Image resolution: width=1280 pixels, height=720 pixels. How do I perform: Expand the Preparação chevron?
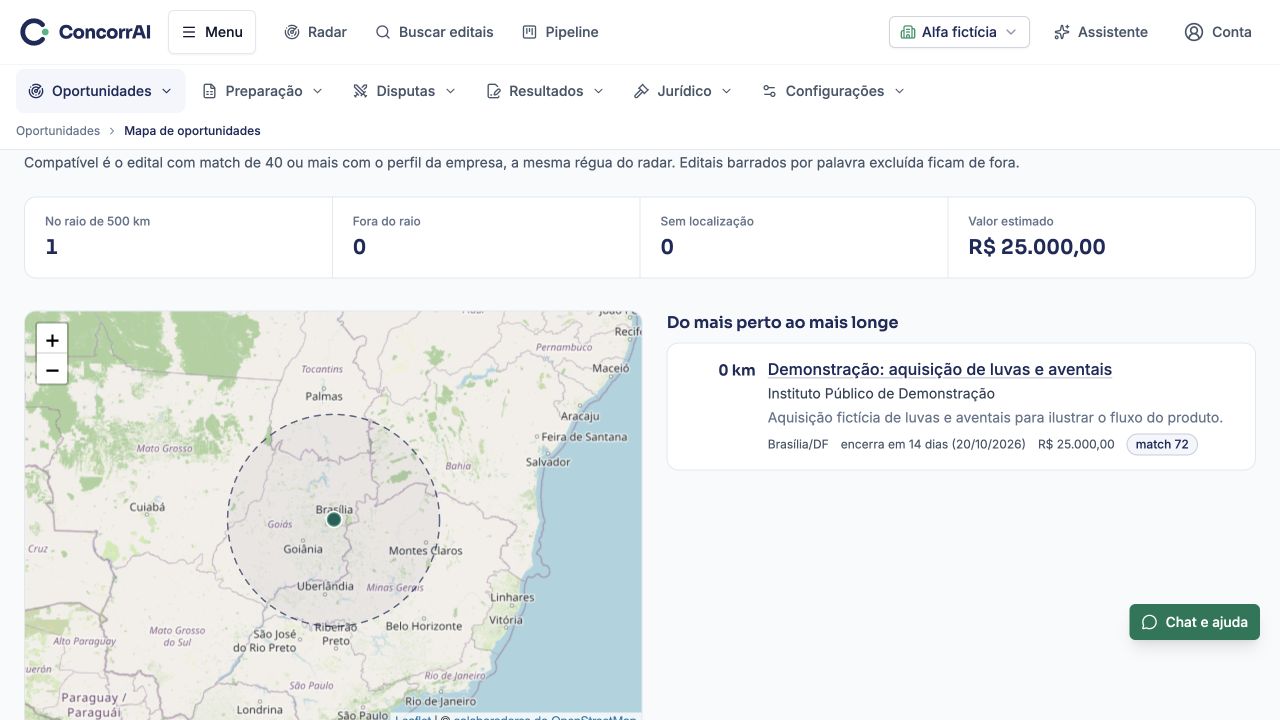318,91
